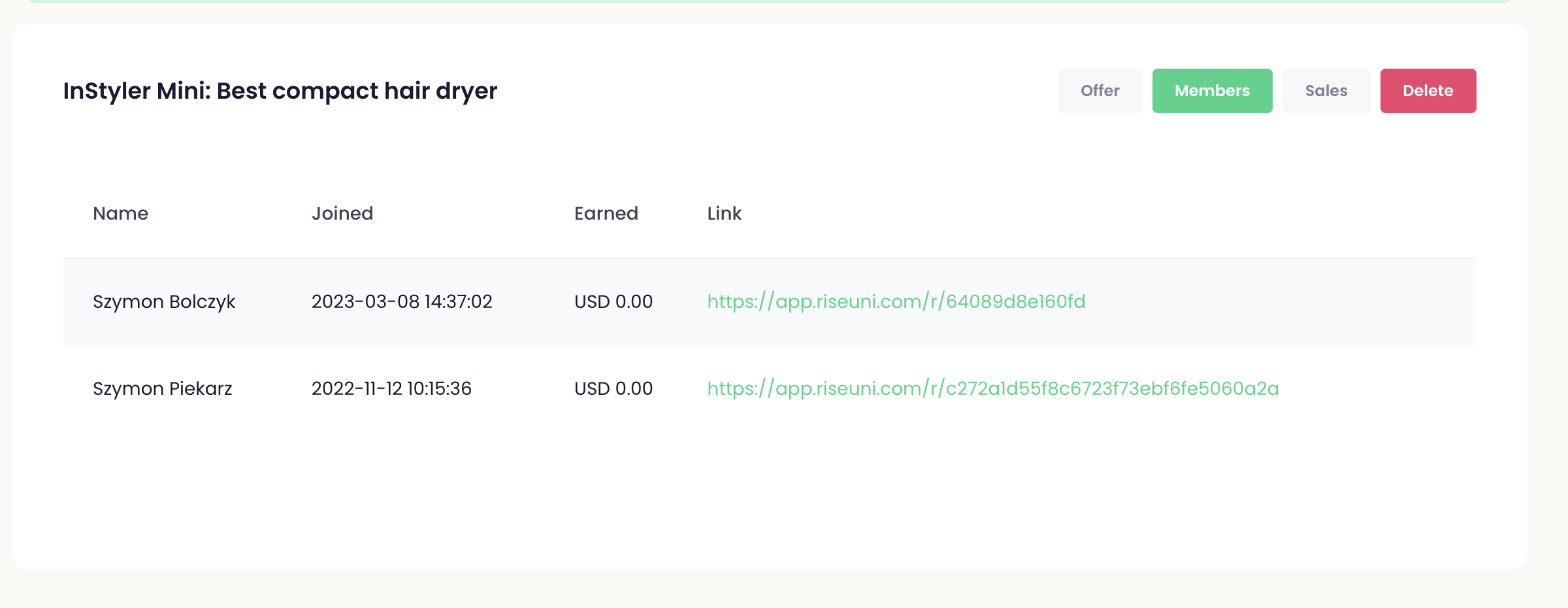Click the Joined column header

(x=342, y=213)
